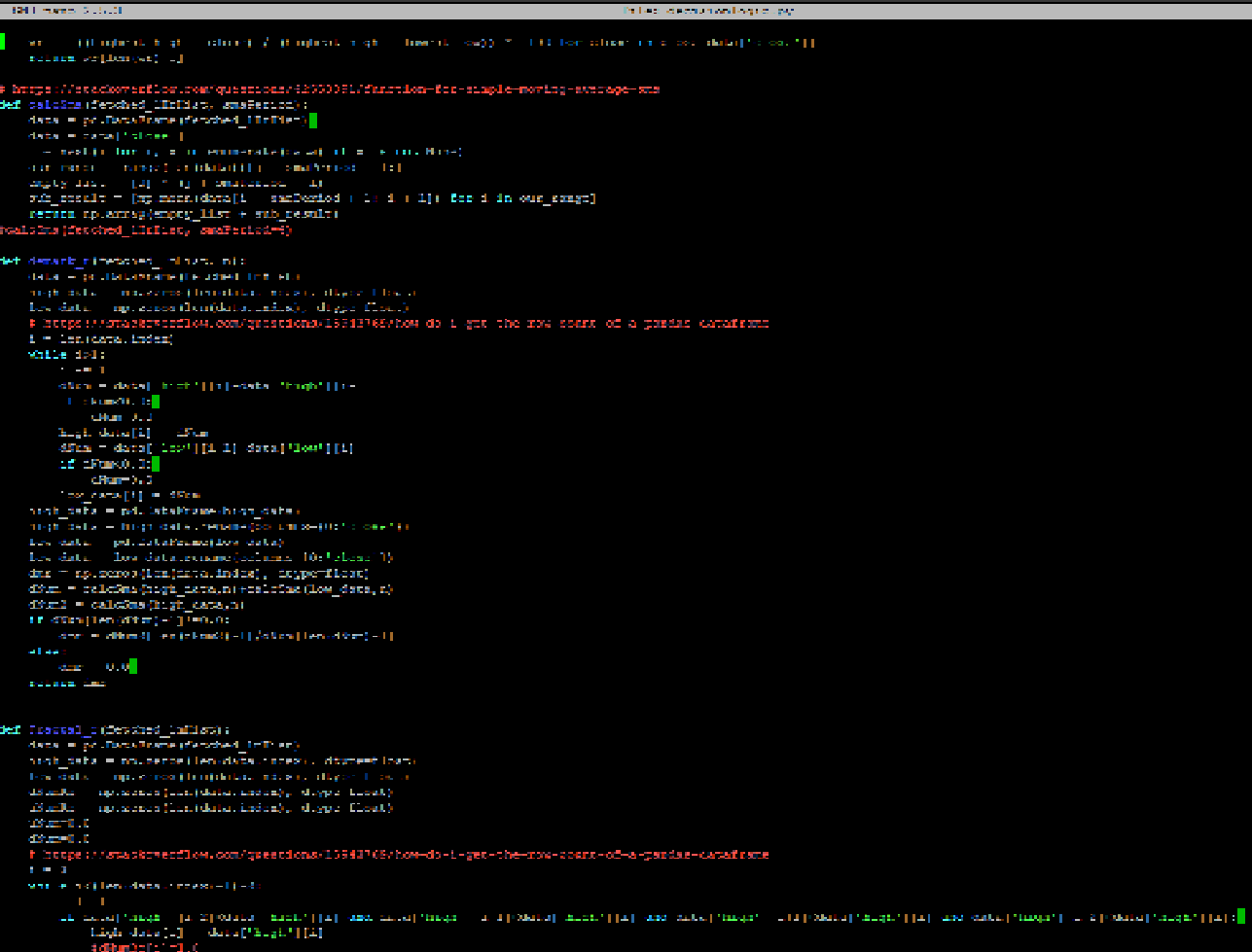
Task: Place cursor on the def calcSma definition line
Action: (x=156, y=105)
